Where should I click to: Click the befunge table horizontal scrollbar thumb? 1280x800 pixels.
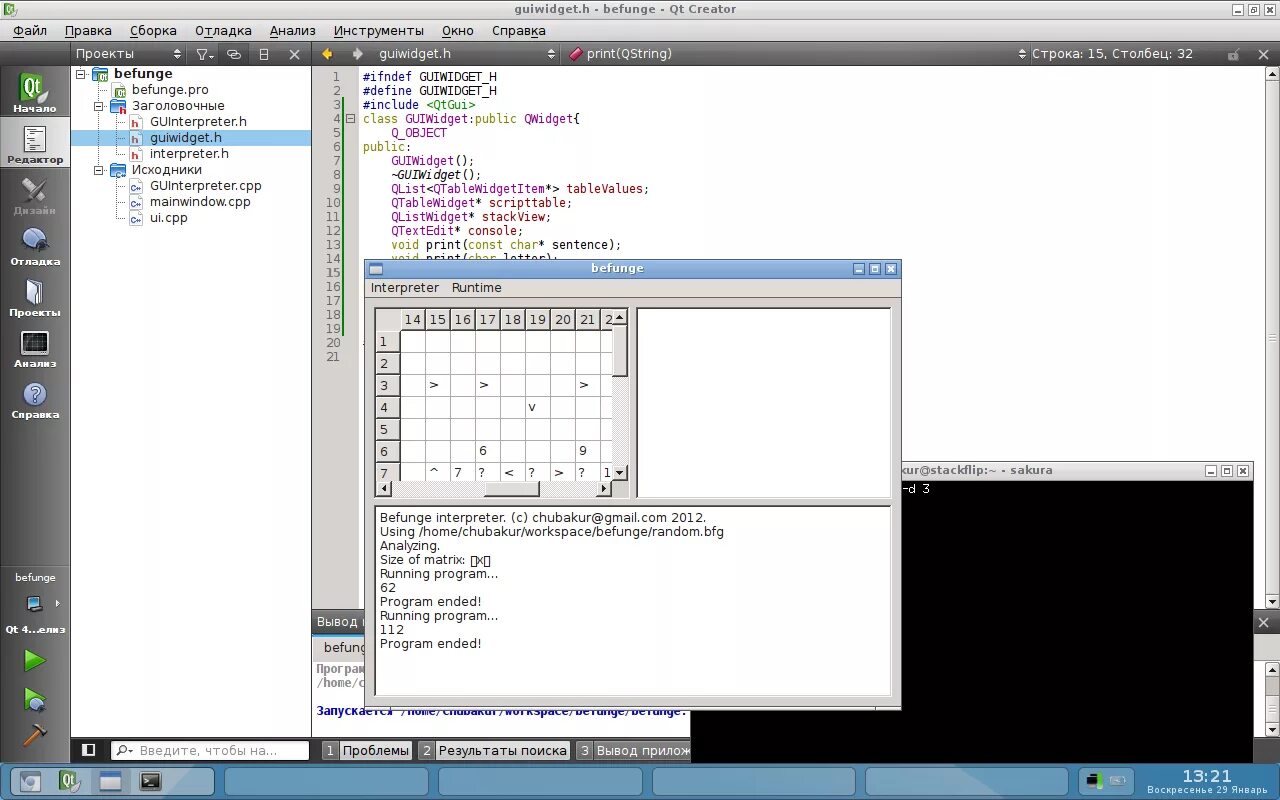tap(511, 489)
